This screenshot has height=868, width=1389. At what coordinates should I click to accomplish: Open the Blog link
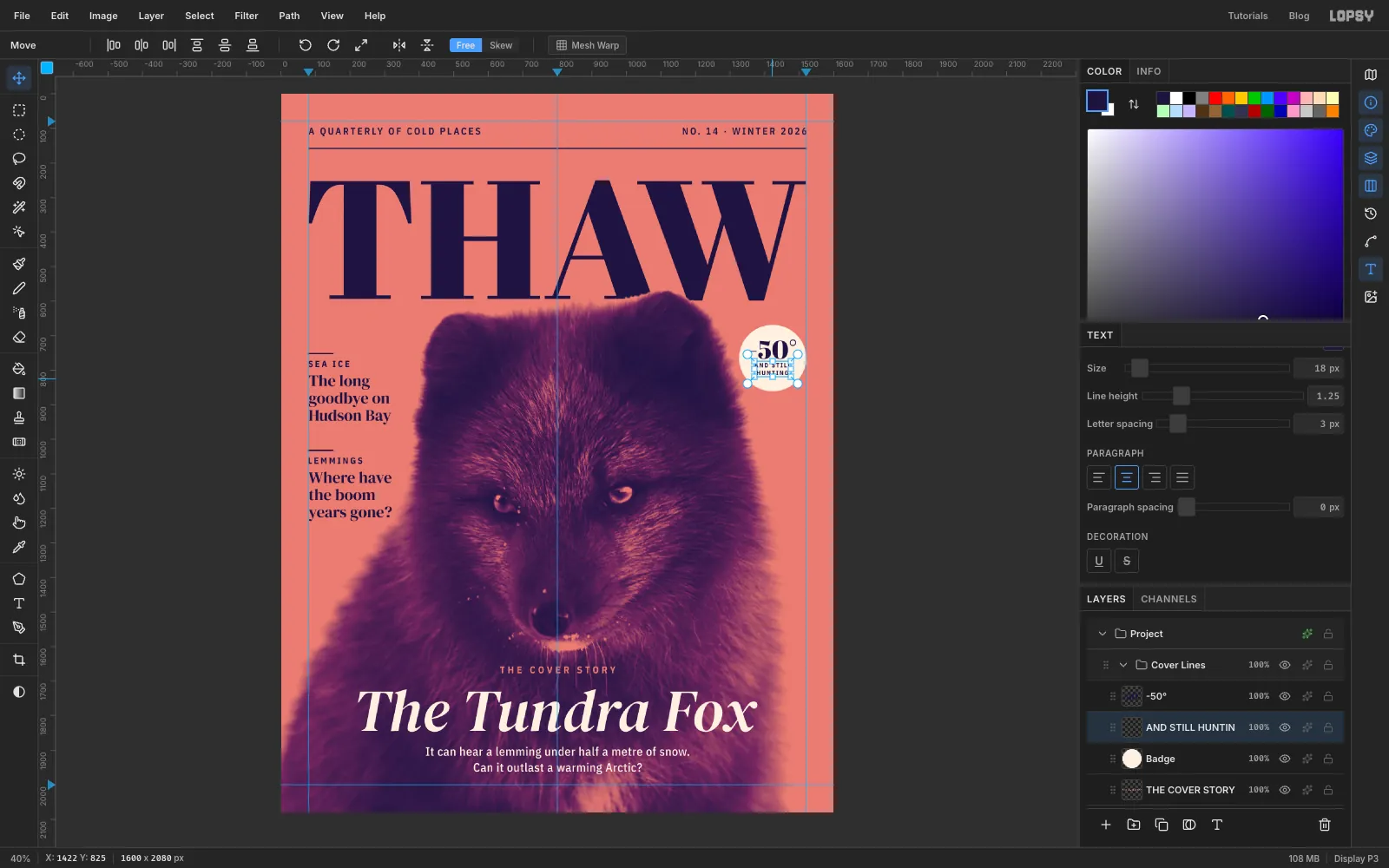pos(1299,16)
